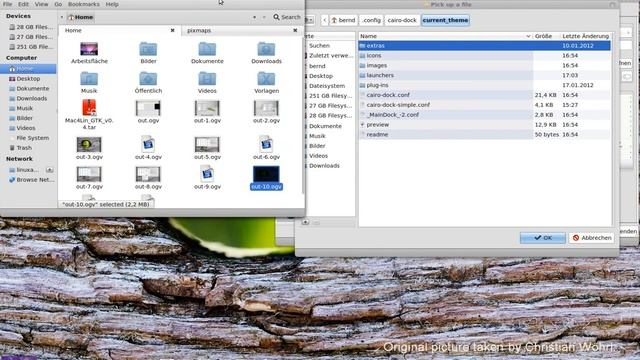Select the out.ogv video file
Viewport: 640px width, 360px height.
tap(148, 108)
